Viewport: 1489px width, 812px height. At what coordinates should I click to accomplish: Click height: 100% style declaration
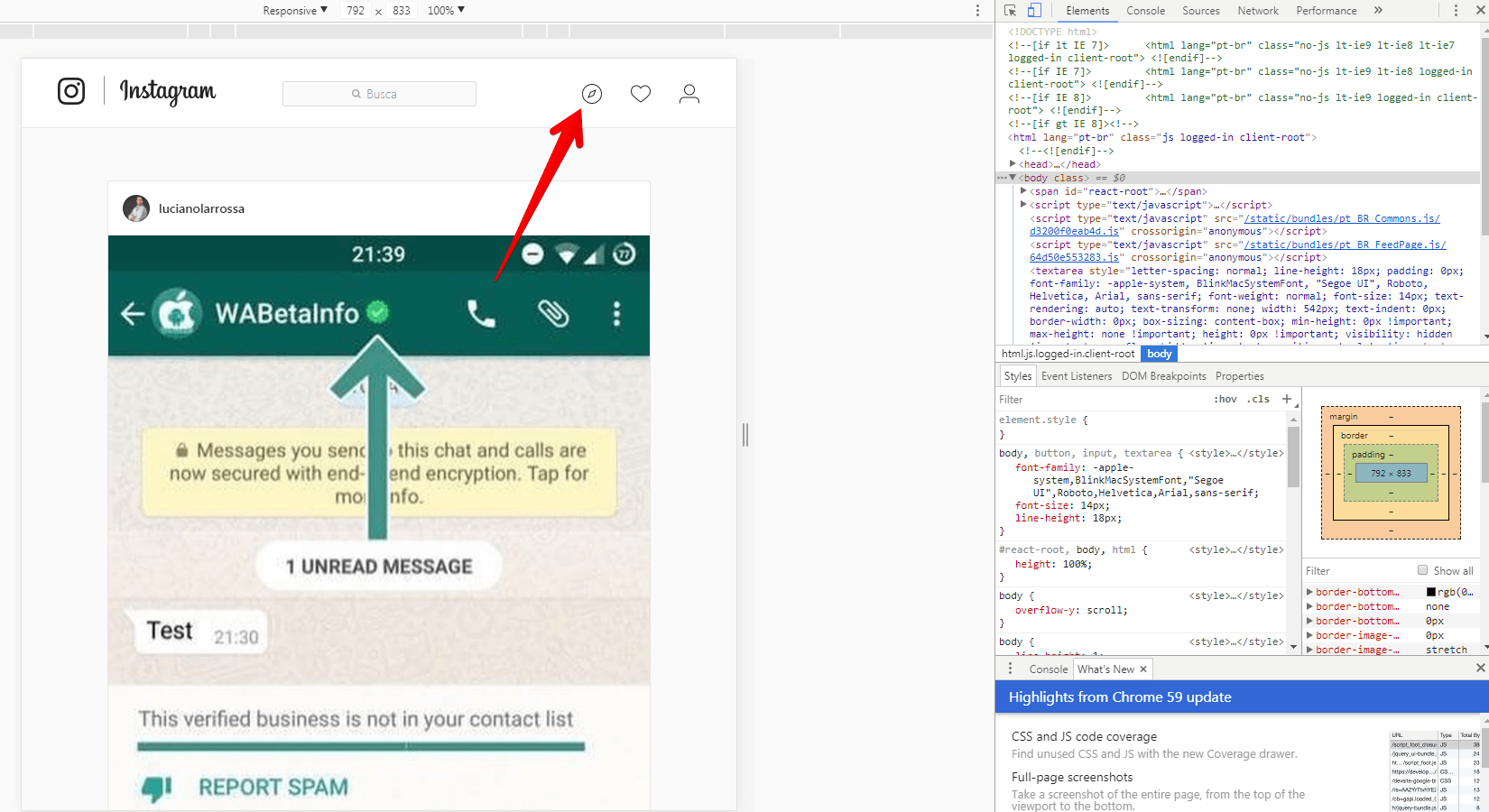[1053, 564]
